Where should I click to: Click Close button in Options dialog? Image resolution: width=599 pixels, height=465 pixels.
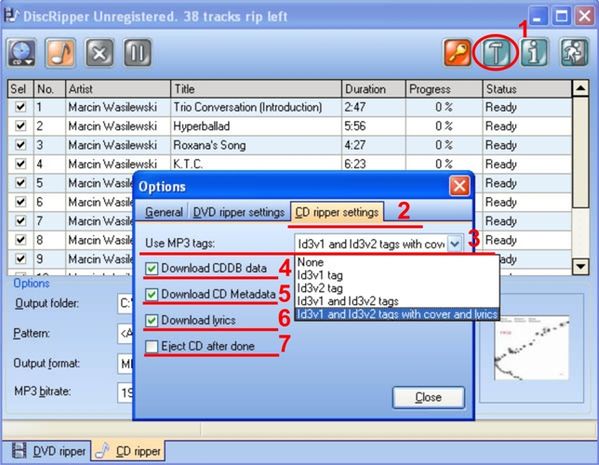pyautogui.click(x=428, y=397)
